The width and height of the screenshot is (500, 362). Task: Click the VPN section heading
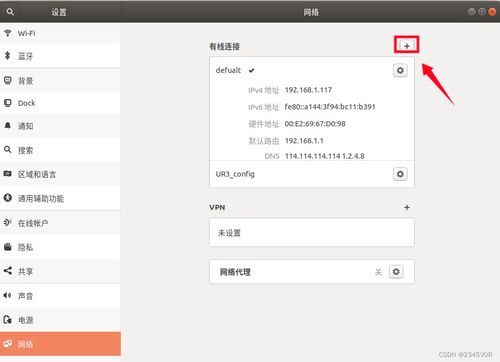(217, 207)
